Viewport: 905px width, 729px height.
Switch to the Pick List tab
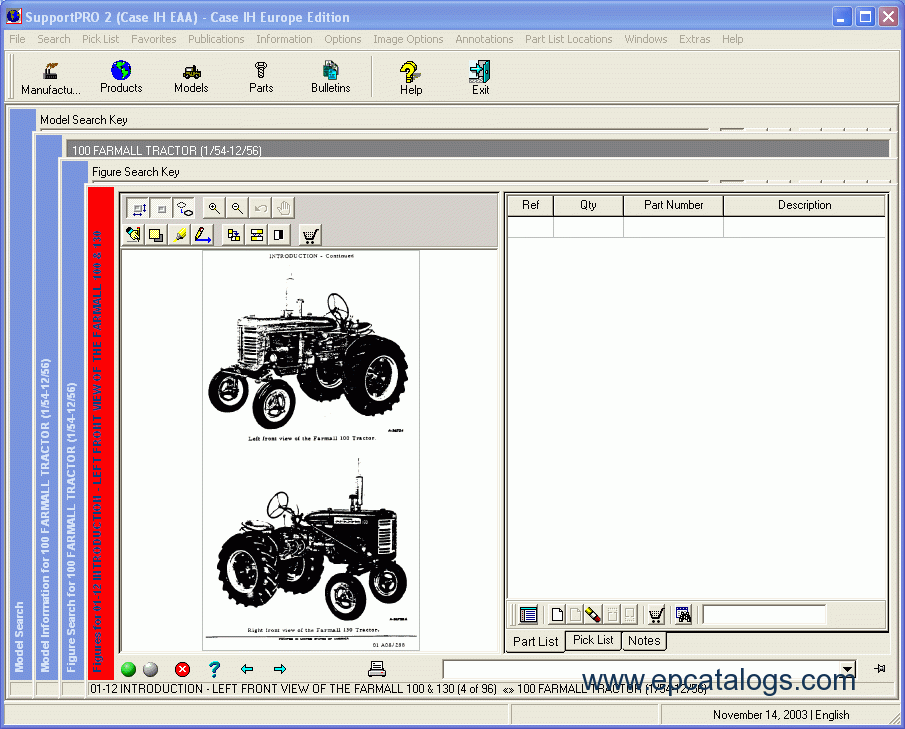[593, 640]
